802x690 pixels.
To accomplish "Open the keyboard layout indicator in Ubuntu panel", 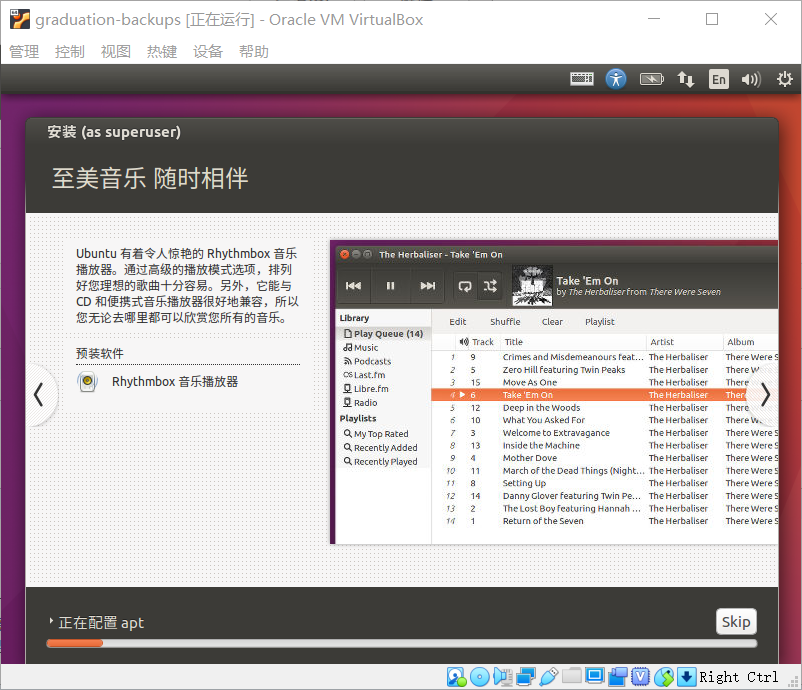I will [582, 79].
